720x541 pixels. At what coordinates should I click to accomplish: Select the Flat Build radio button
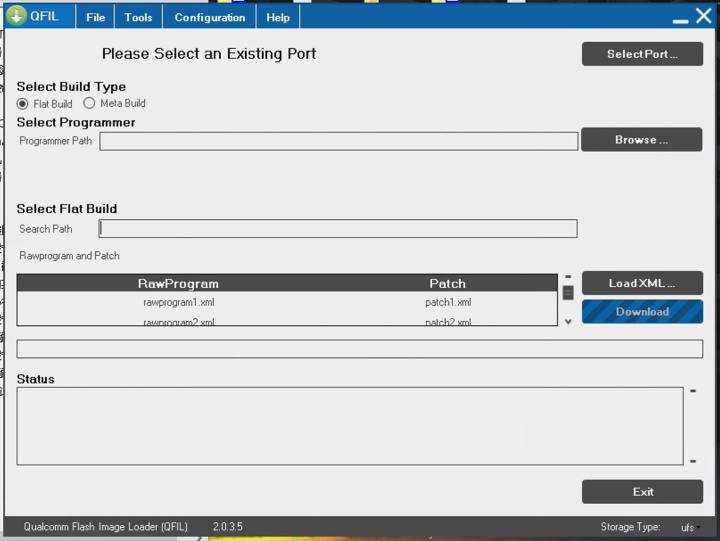click(x=22, y=104)
